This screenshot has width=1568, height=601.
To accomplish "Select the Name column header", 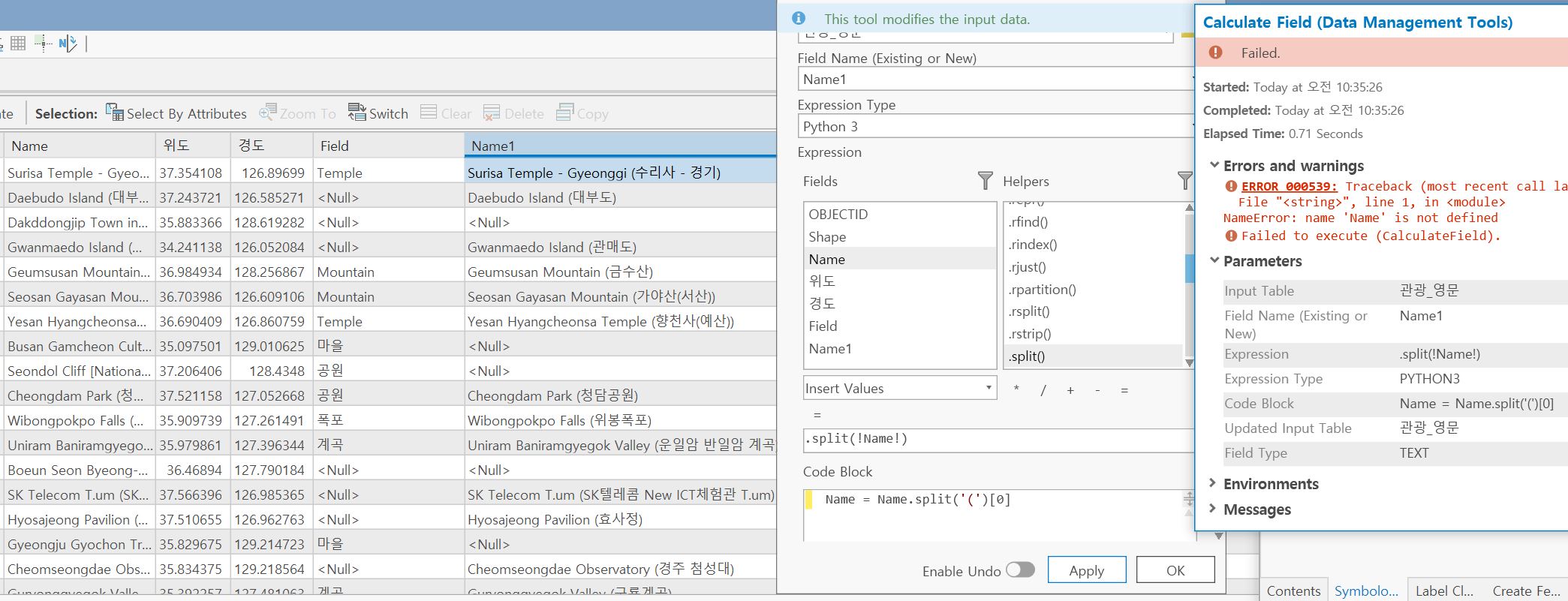I will click(79, 146).
